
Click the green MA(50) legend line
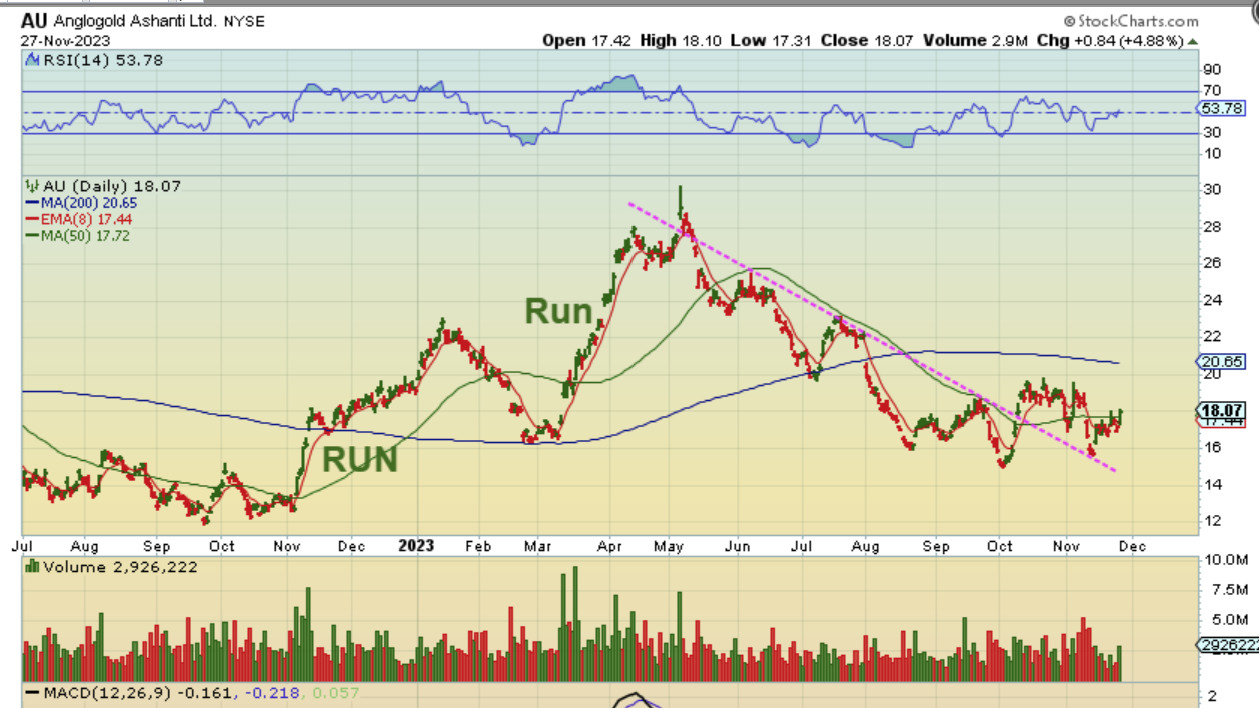30,235
